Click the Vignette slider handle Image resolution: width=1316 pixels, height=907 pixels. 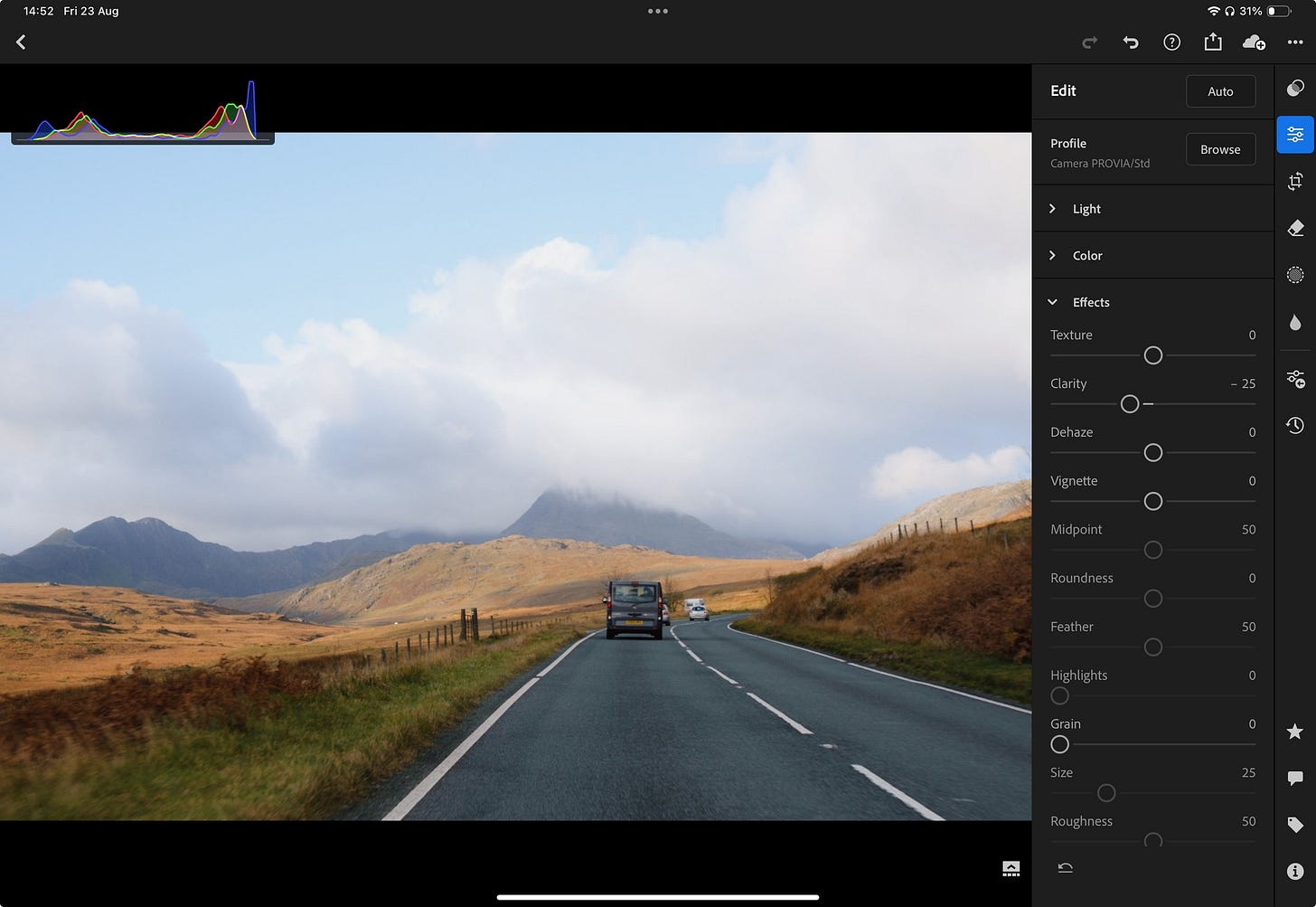[x=1153, y=501]
